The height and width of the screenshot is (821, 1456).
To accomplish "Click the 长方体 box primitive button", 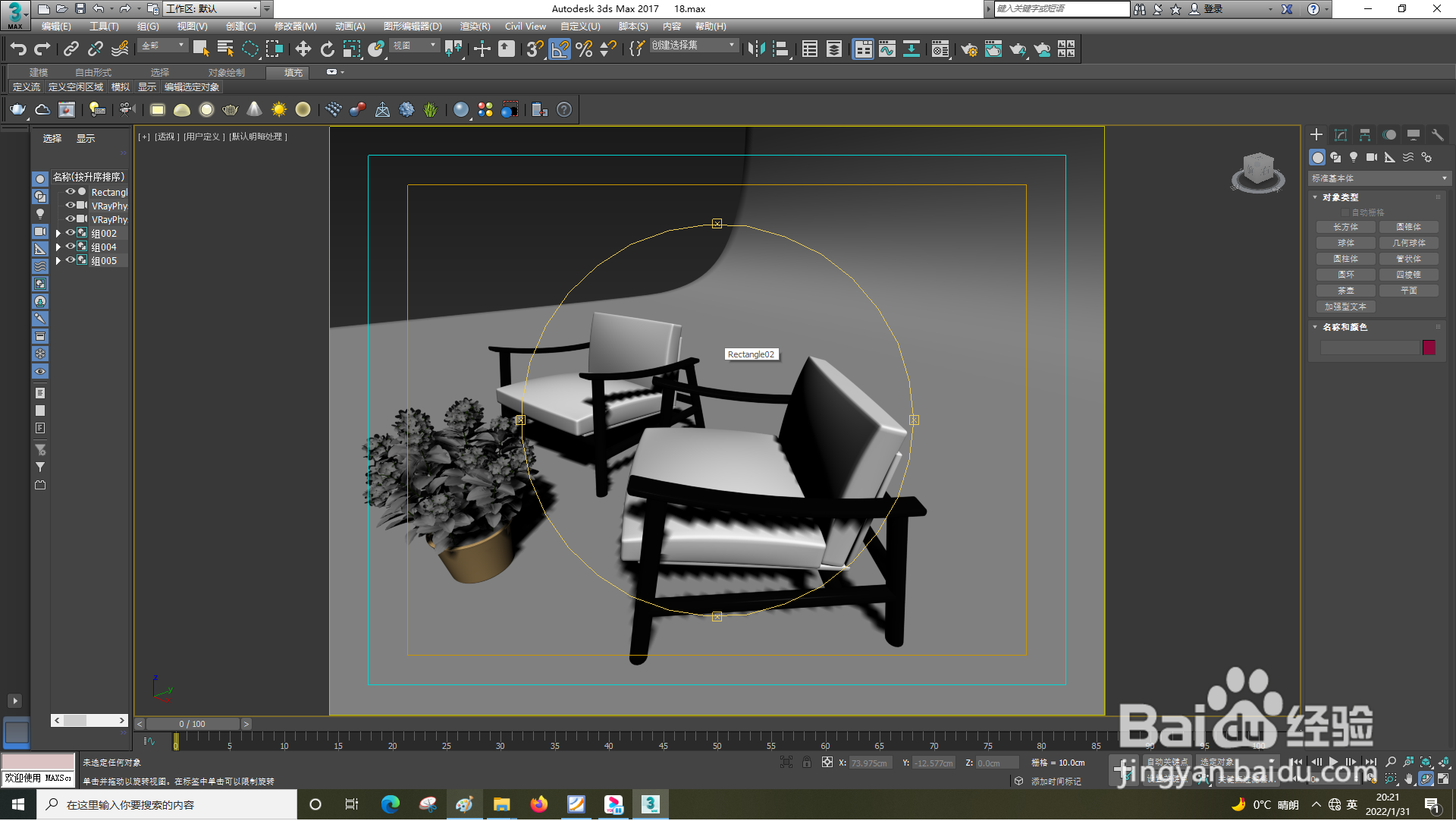I will tap(1345, 227).
